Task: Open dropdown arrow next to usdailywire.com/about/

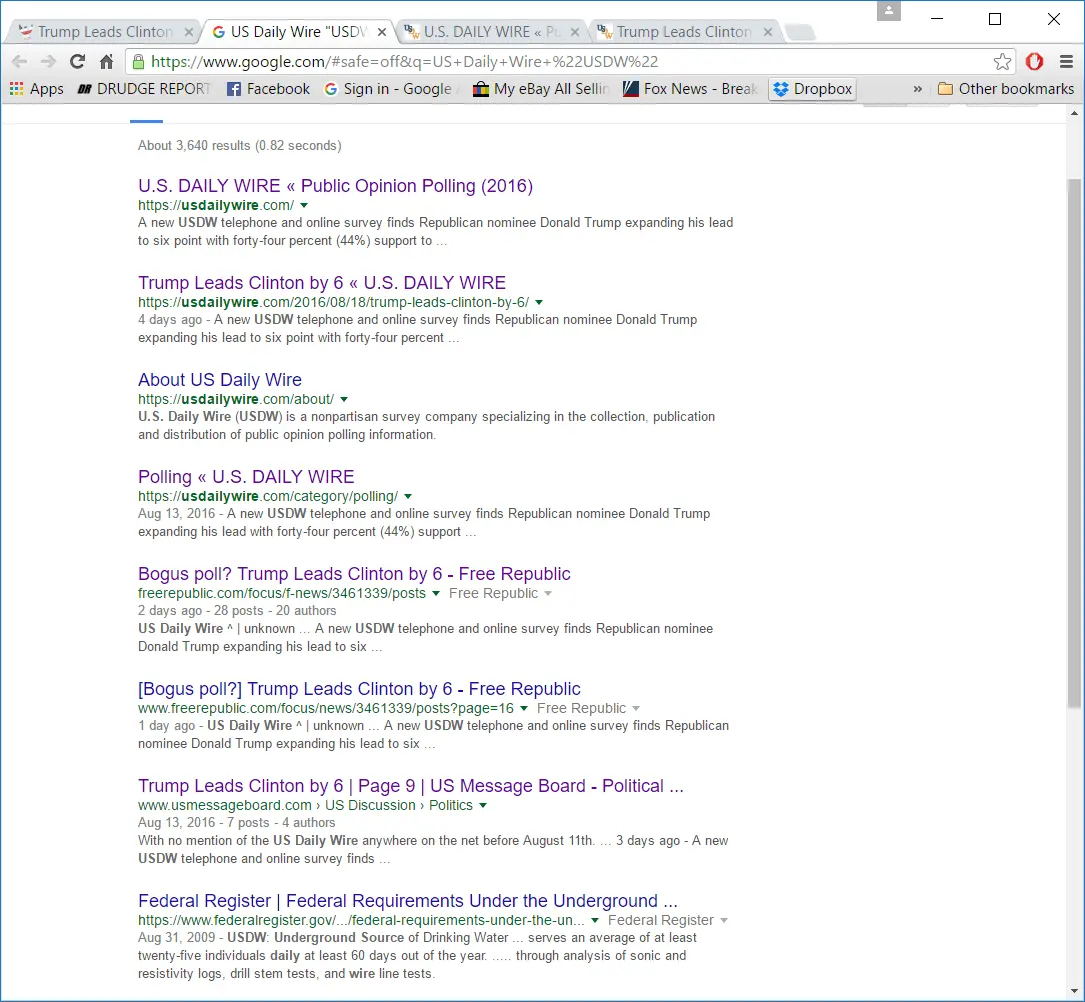Action: [344, 399]
